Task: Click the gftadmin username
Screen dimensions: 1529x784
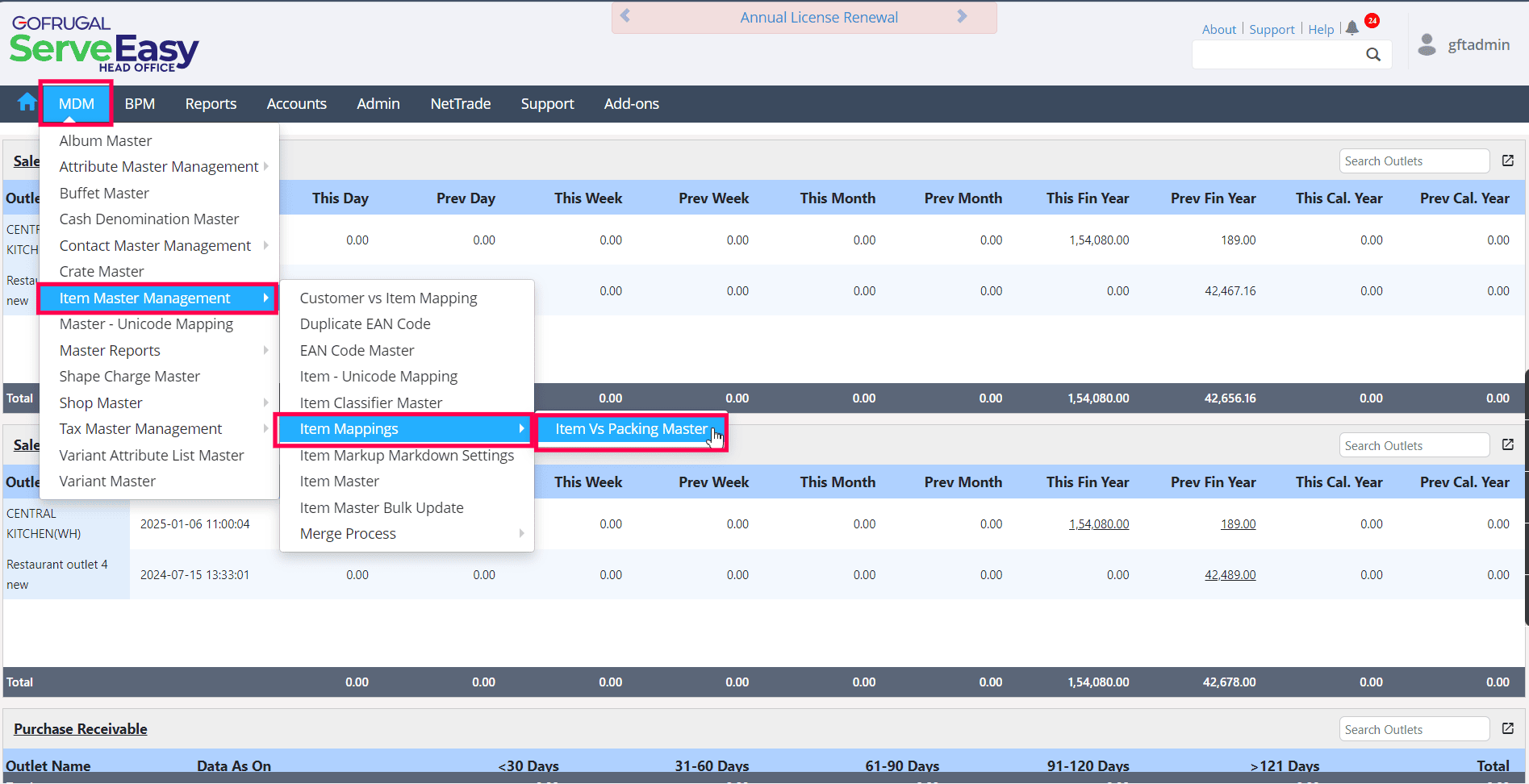Action: [x=1478, y=44]
